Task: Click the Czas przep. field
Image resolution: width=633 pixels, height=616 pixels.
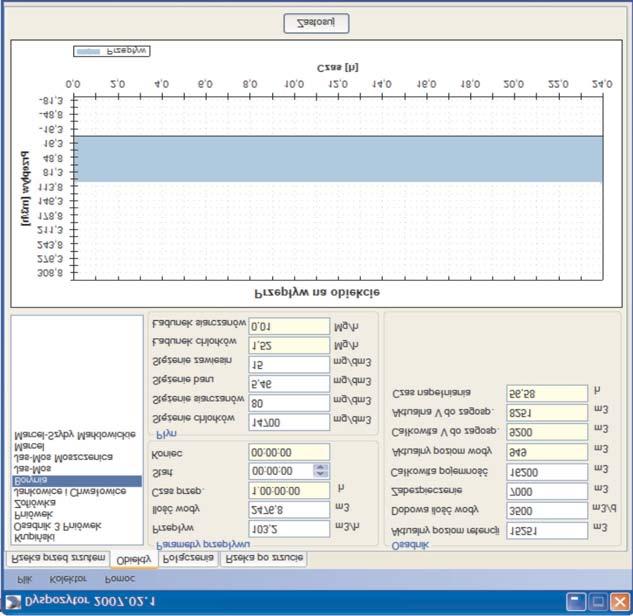Action: pos(289,491)
